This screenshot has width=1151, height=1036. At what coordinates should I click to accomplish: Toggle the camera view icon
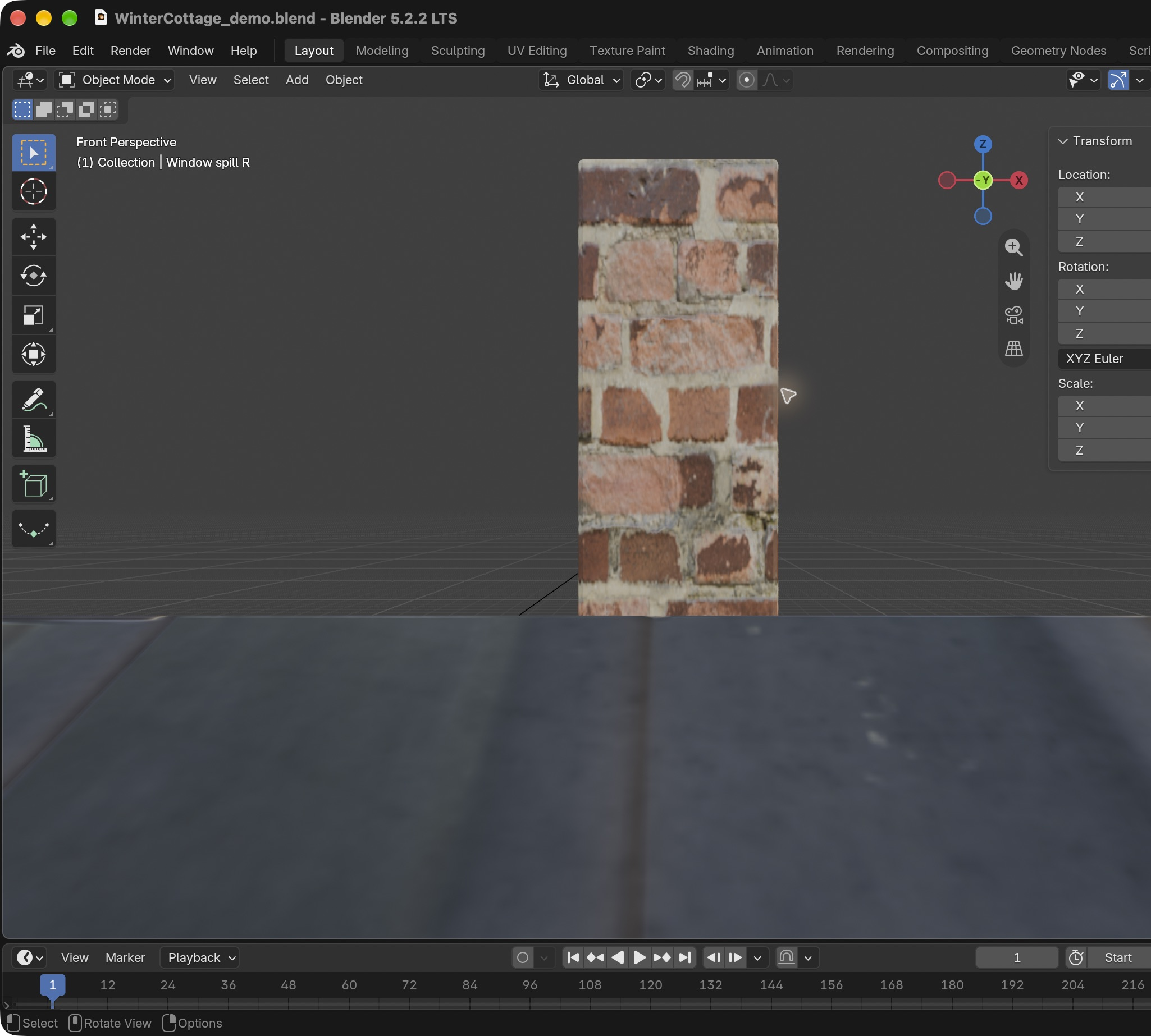(x=1014, y=315)
